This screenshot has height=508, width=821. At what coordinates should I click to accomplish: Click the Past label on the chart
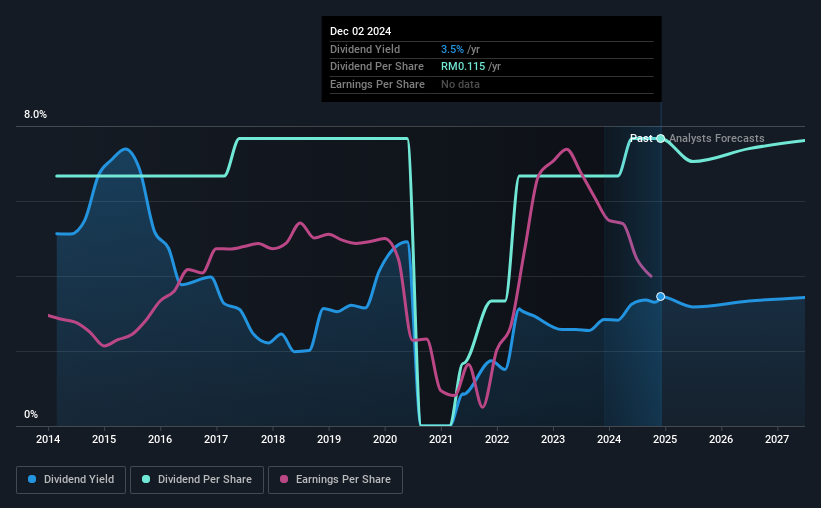pos(641,138)
